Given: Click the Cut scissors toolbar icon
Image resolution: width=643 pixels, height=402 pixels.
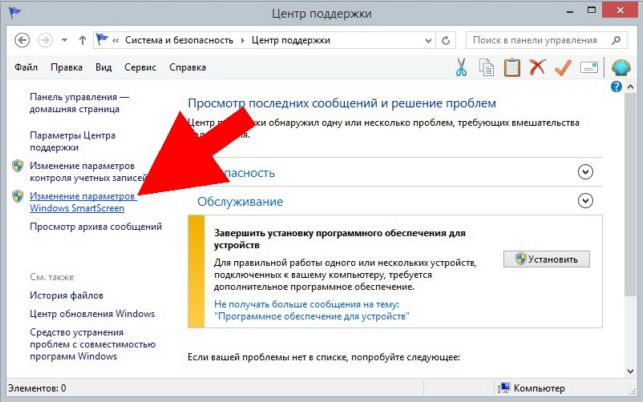Looking at the screenshot, I should pos(461,67).
